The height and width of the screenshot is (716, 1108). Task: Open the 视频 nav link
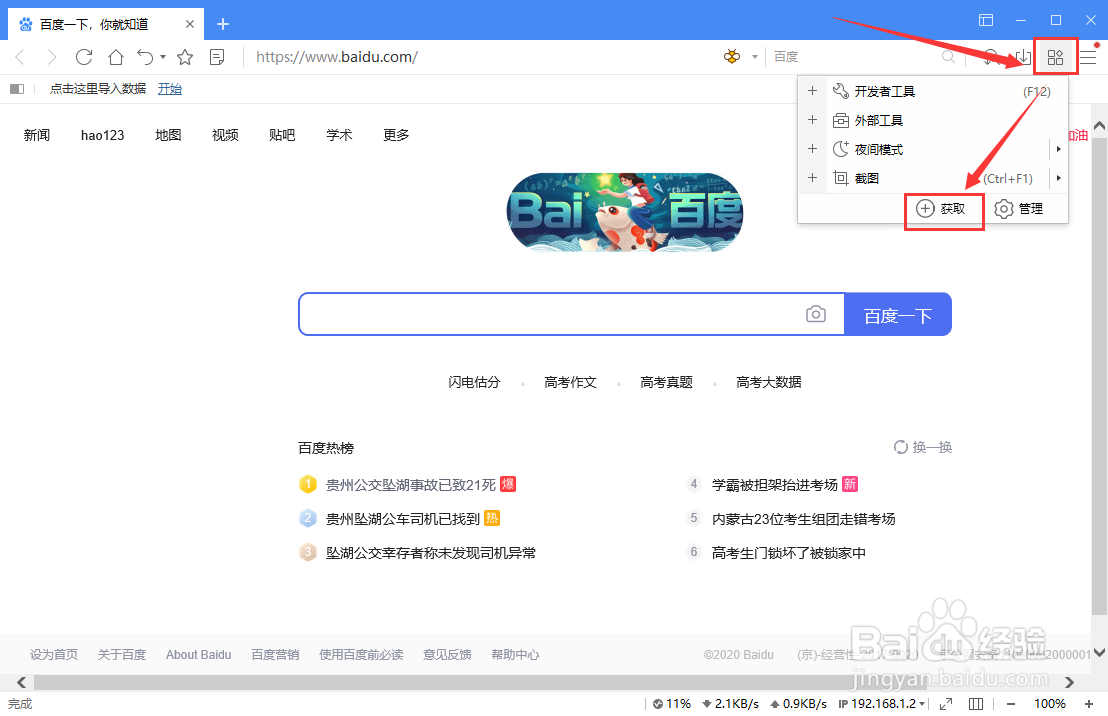click(x=225, y=135)
